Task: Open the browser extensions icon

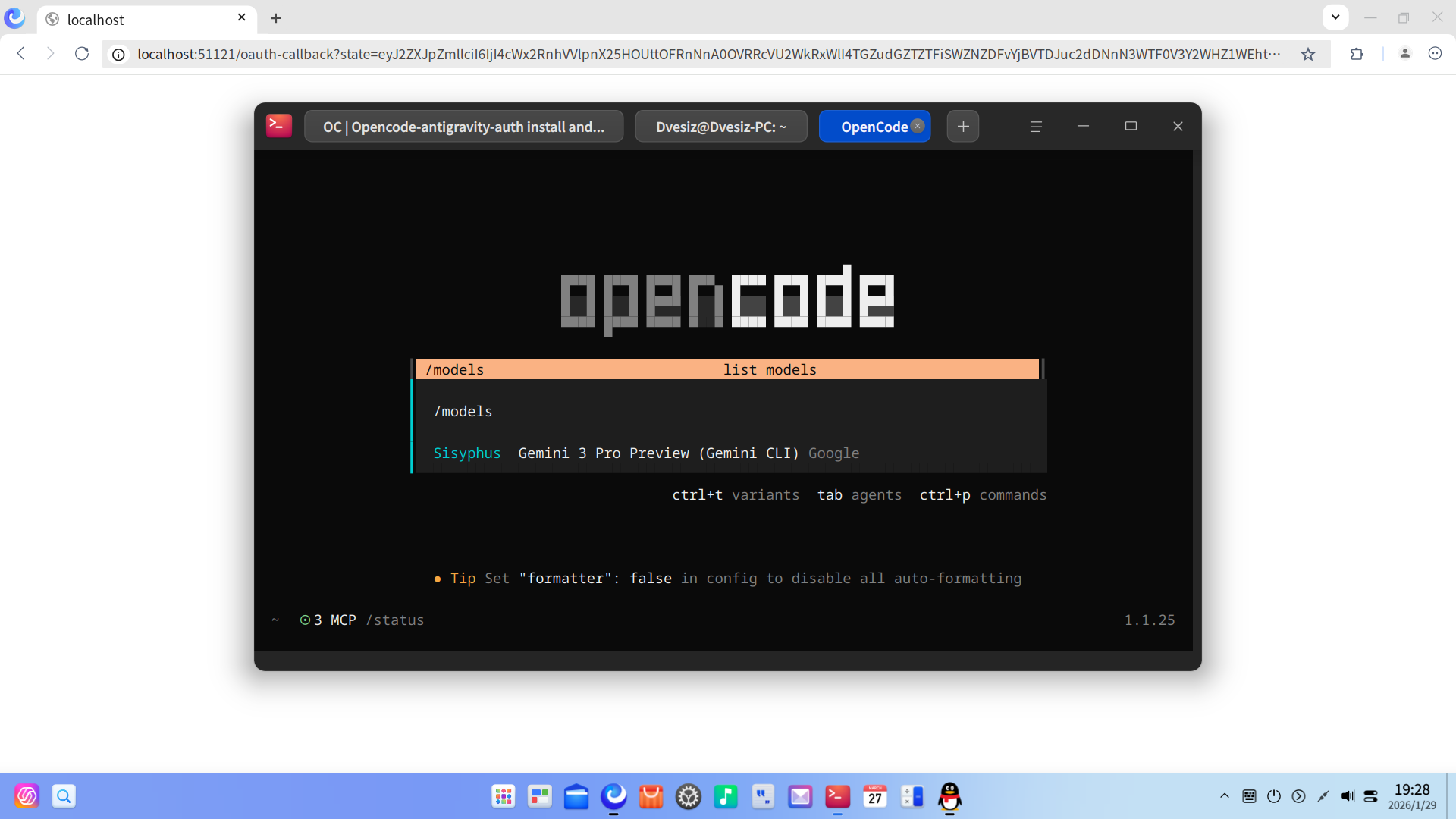Action: tap(1357, 54)
